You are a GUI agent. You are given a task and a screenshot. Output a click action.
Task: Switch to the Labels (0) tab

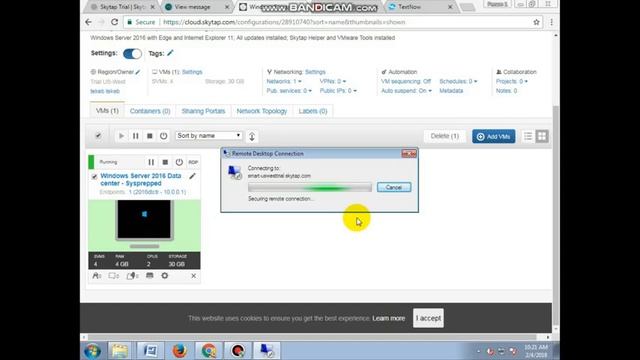pos(313,111)
